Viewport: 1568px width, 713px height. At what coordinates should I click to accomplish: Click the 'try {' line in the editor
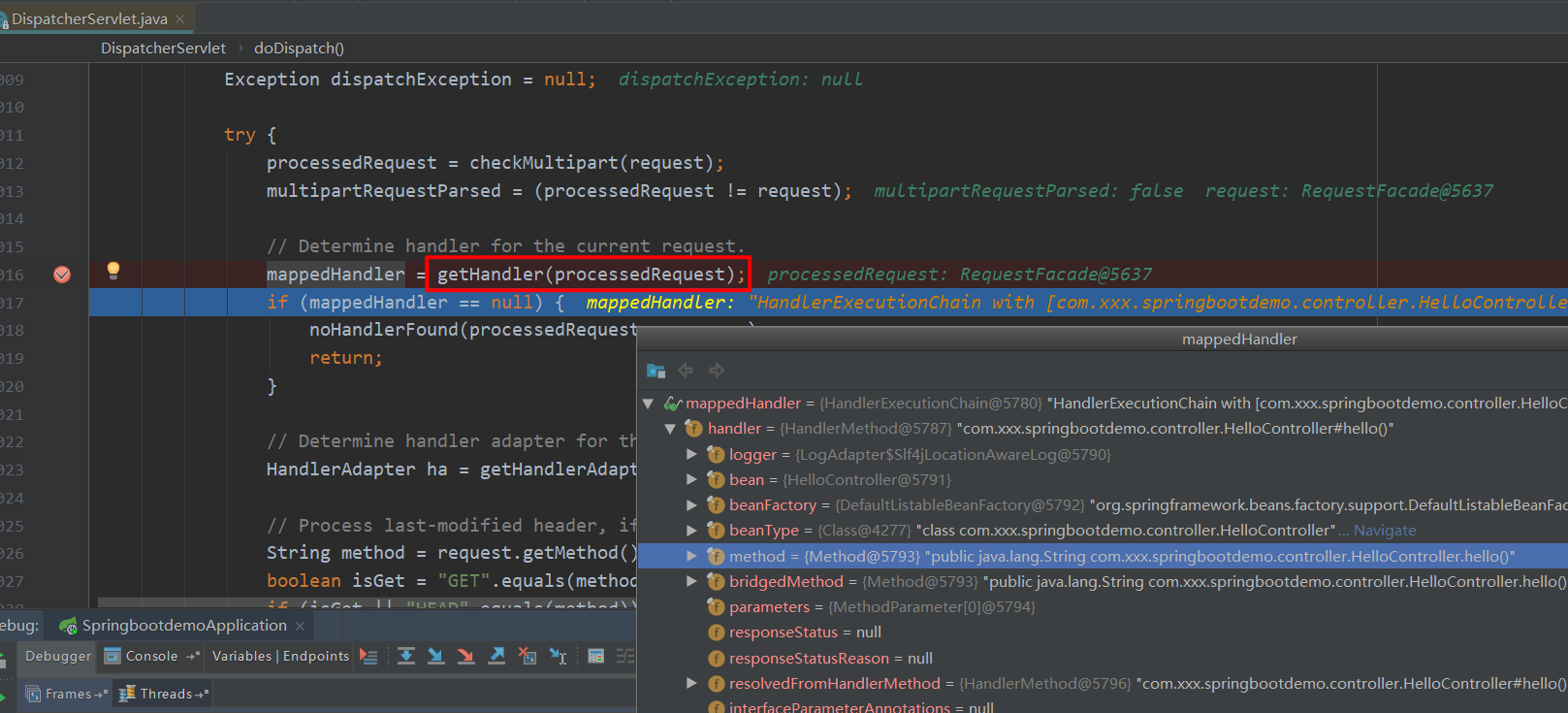tap(250, 135)
